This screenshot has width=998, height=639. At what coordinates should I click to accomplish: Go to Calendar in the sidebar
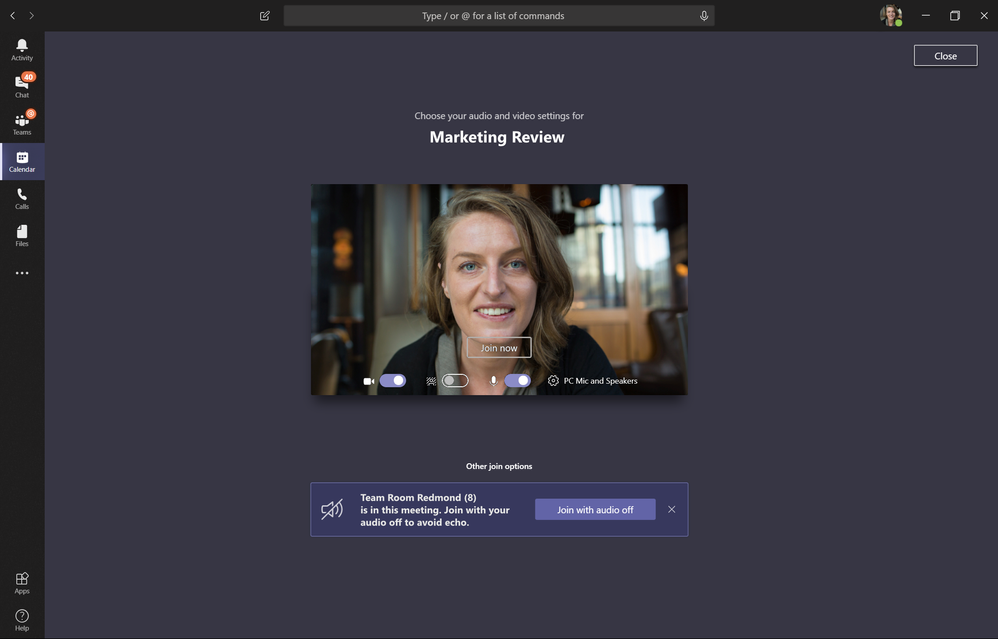22,162
